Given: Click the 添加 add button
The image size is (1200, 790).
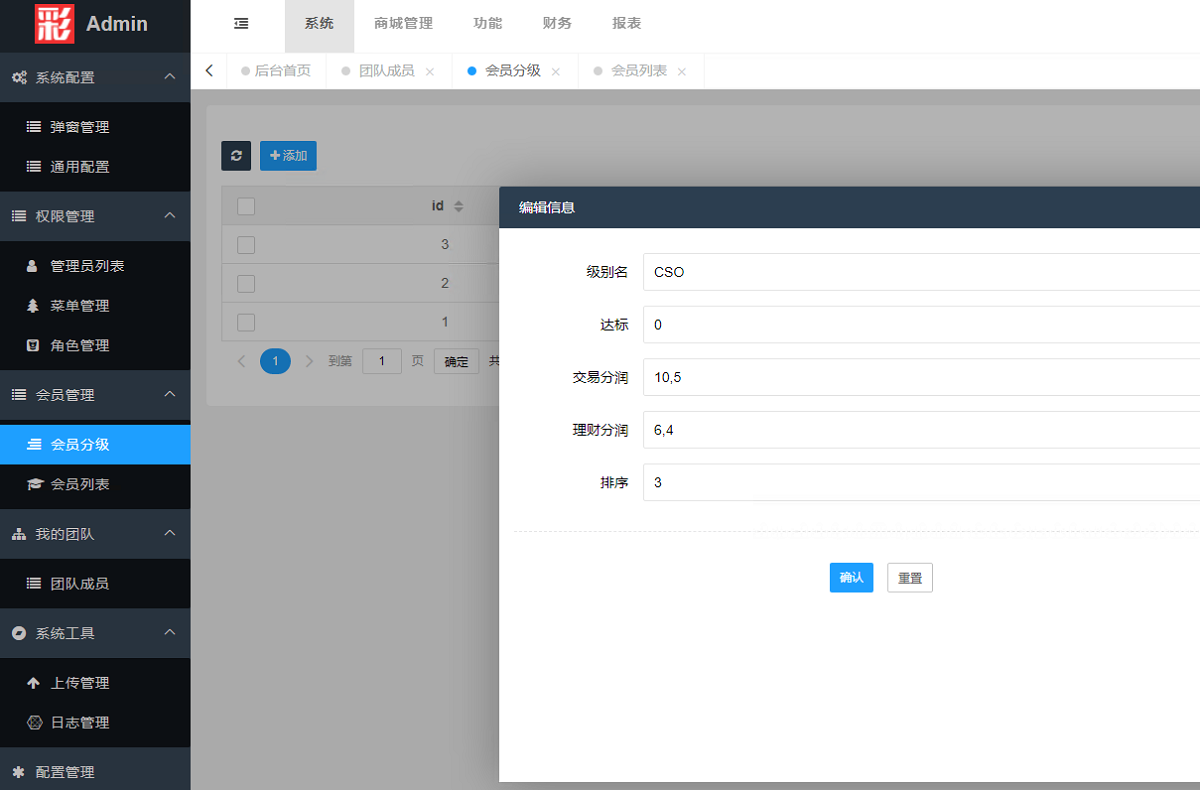Looking at the screenshot, I should coord(288,156).
